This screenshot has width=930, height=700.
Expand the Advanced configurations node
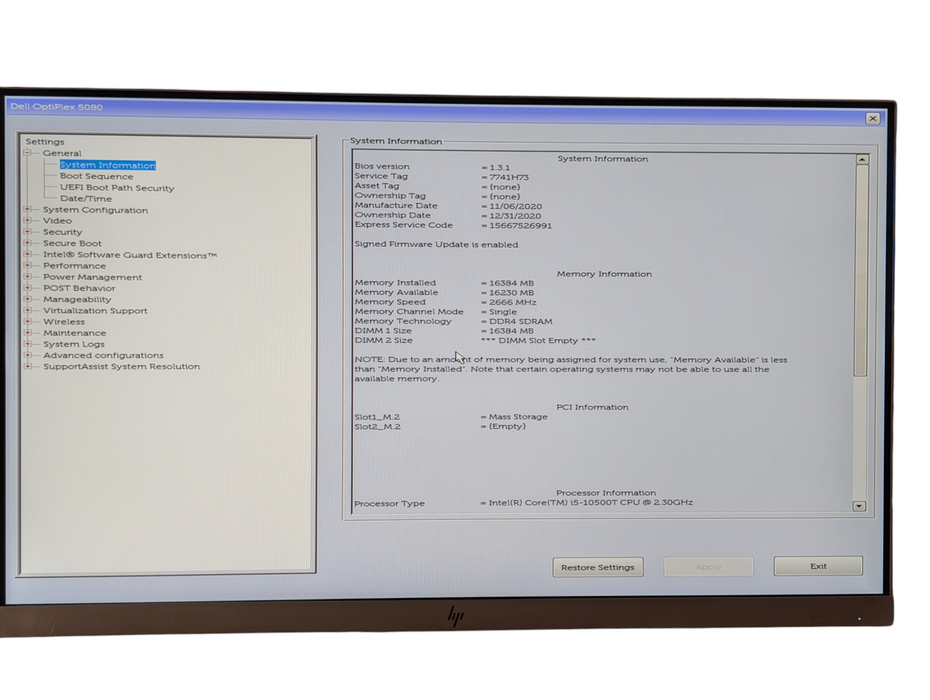pyautogui.click(x=27, y=355)
